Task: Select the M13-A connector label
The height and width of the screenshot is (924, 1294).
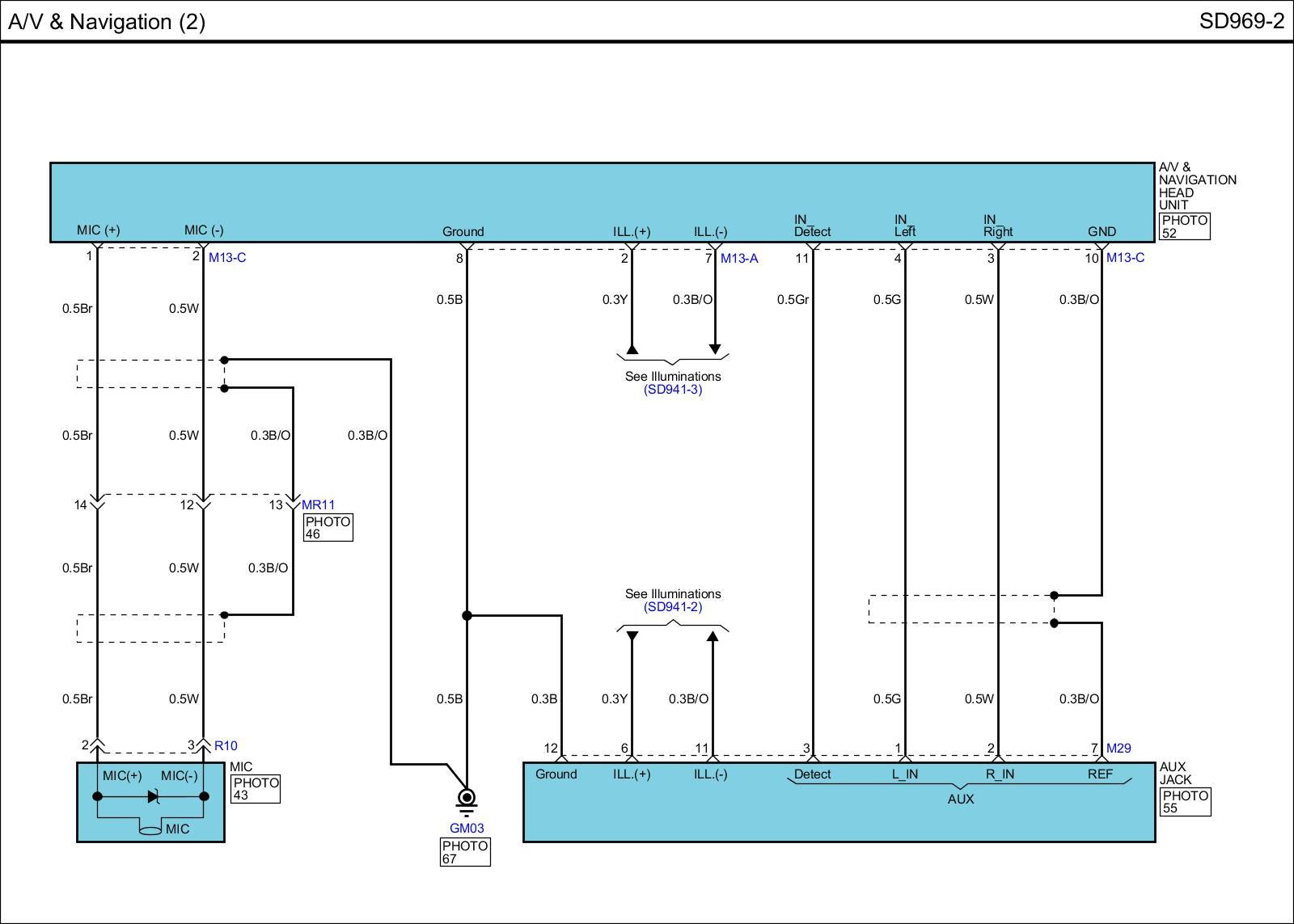Action: point(739,259)
